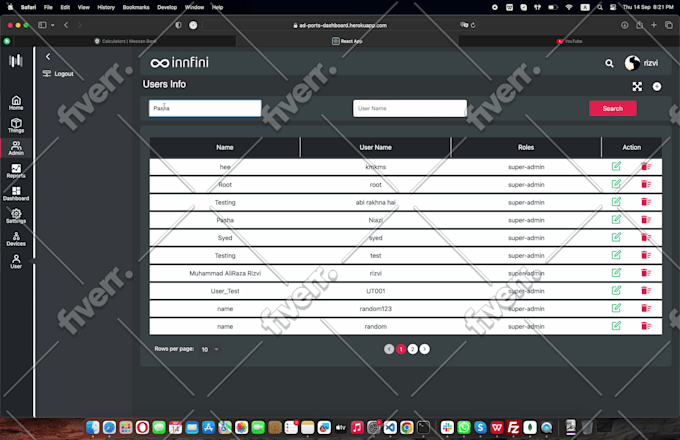Delete the random123 user
Screen dimensions: 680x440
coord(646,309)
